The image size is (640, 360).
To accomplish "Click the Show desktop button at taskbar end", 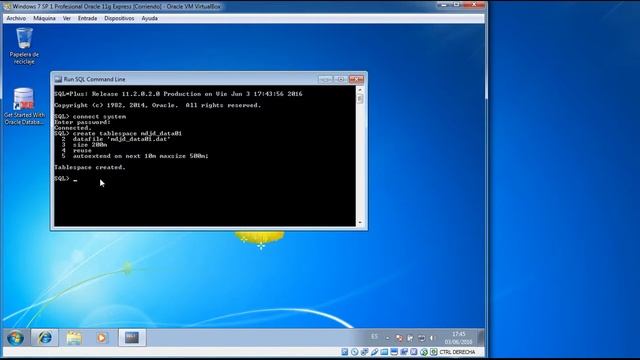I will point(481,338).
